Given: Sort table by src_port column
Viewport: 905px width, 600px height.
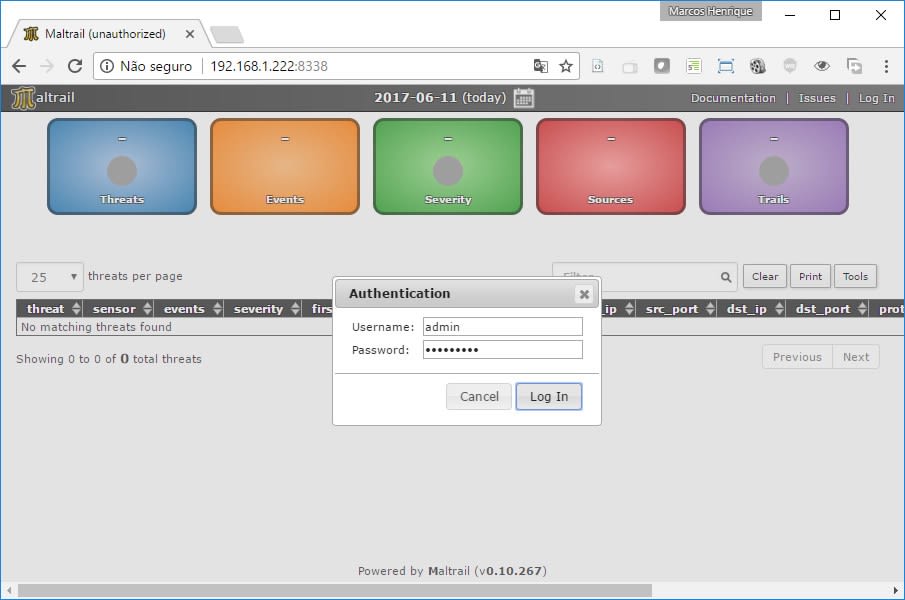Looking at the screenshot, I should click(x=676, y=309).
